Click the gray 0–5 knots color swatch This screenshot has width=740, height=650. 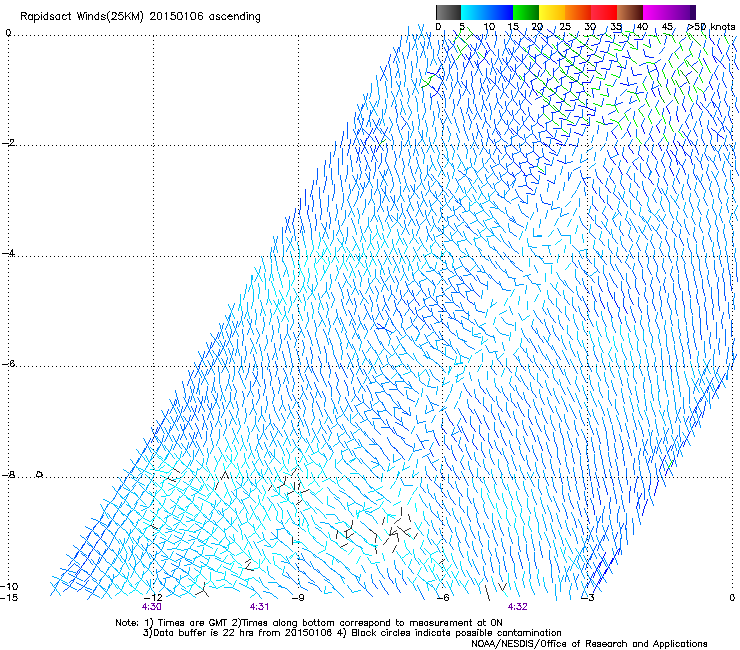point(448,12)
